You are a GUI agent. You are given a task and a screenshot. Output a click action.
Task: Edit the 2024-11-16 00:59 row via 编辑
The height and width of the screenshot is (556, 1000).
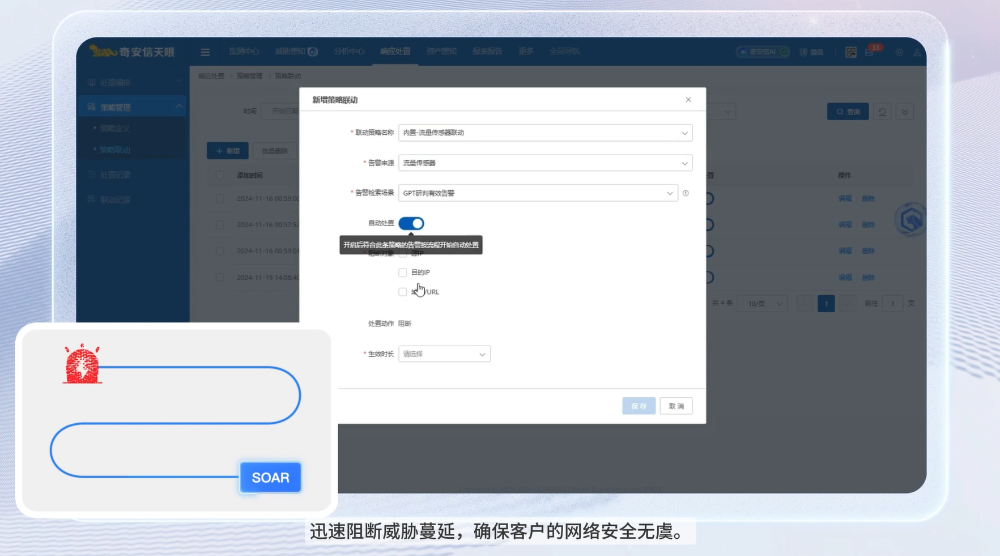[845, 199]
